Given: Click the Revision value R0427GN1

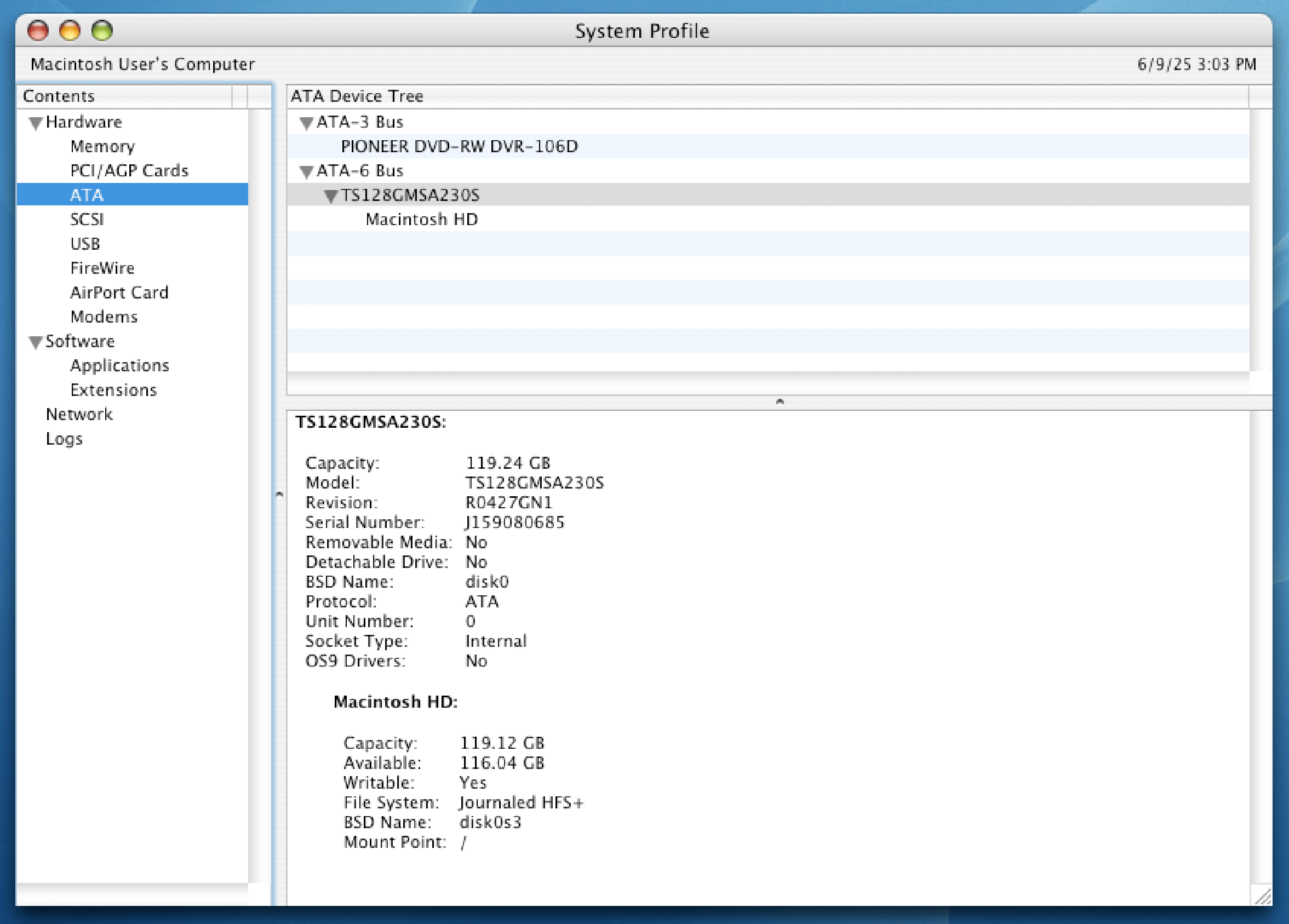Looking at the screenshot, I should (x=509, y=502).
